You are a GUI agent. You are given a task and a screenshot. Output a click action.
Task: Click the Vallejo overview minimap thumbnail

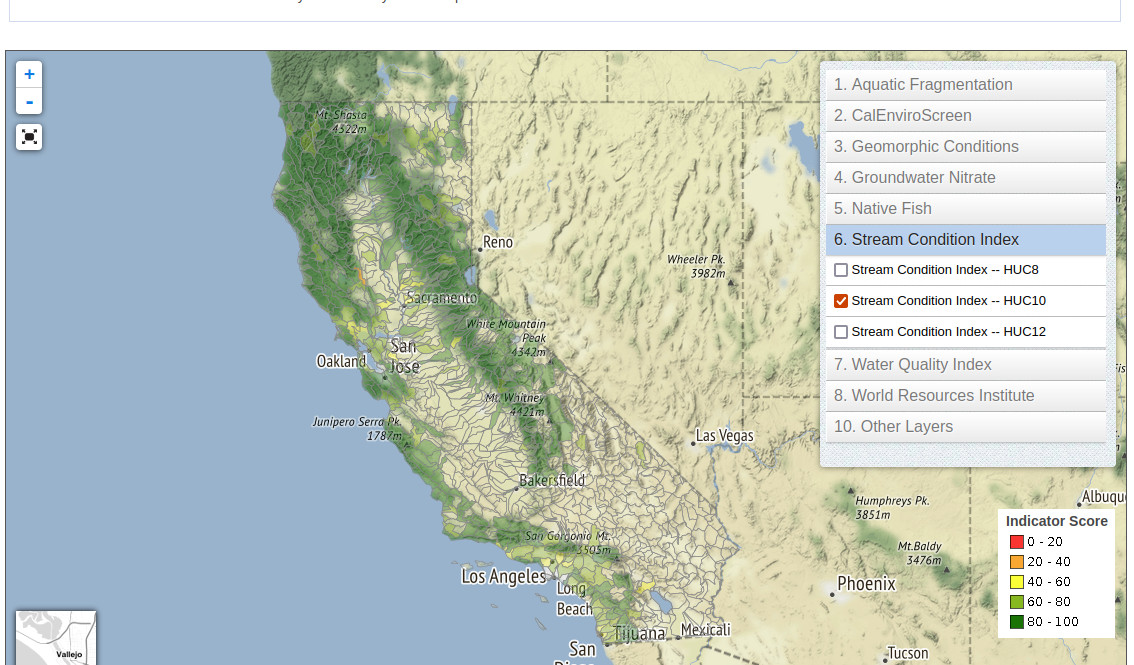pyautogui.click(x=56, y=638)
